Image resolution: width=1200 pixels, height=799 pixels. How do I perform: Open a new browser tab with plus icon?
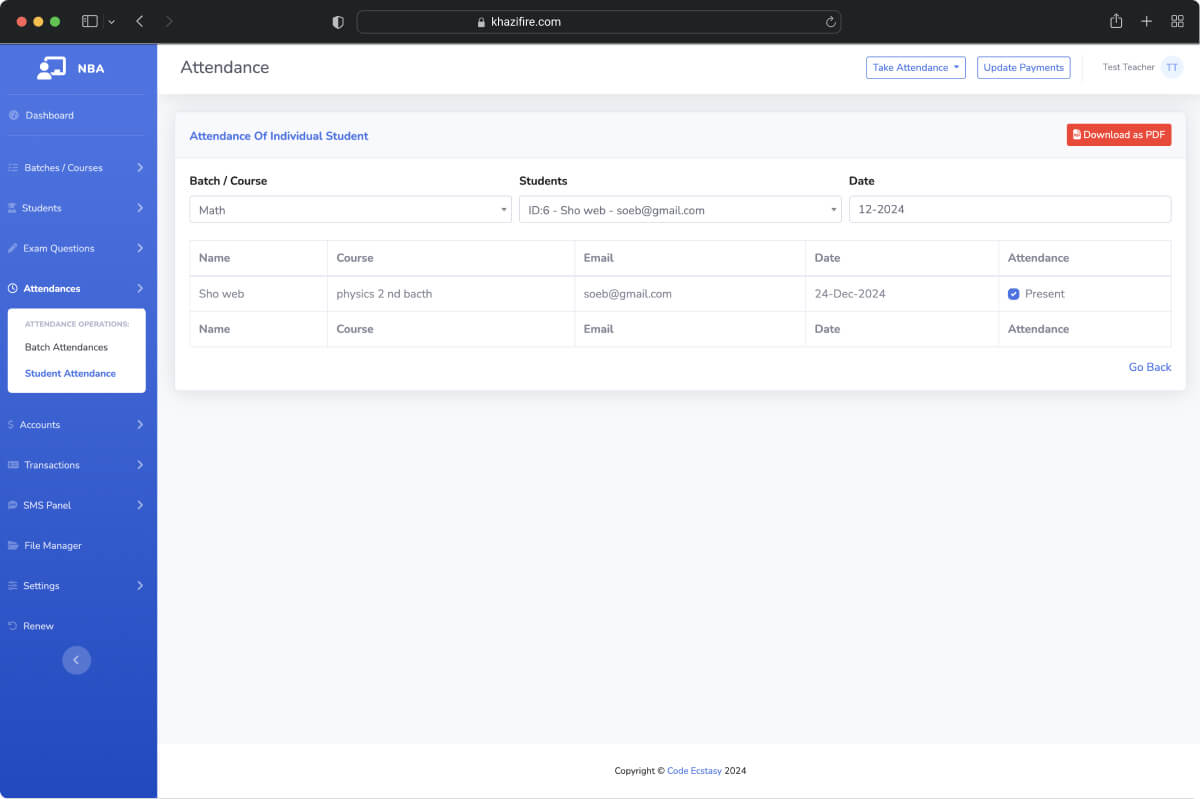[1146, 21]
